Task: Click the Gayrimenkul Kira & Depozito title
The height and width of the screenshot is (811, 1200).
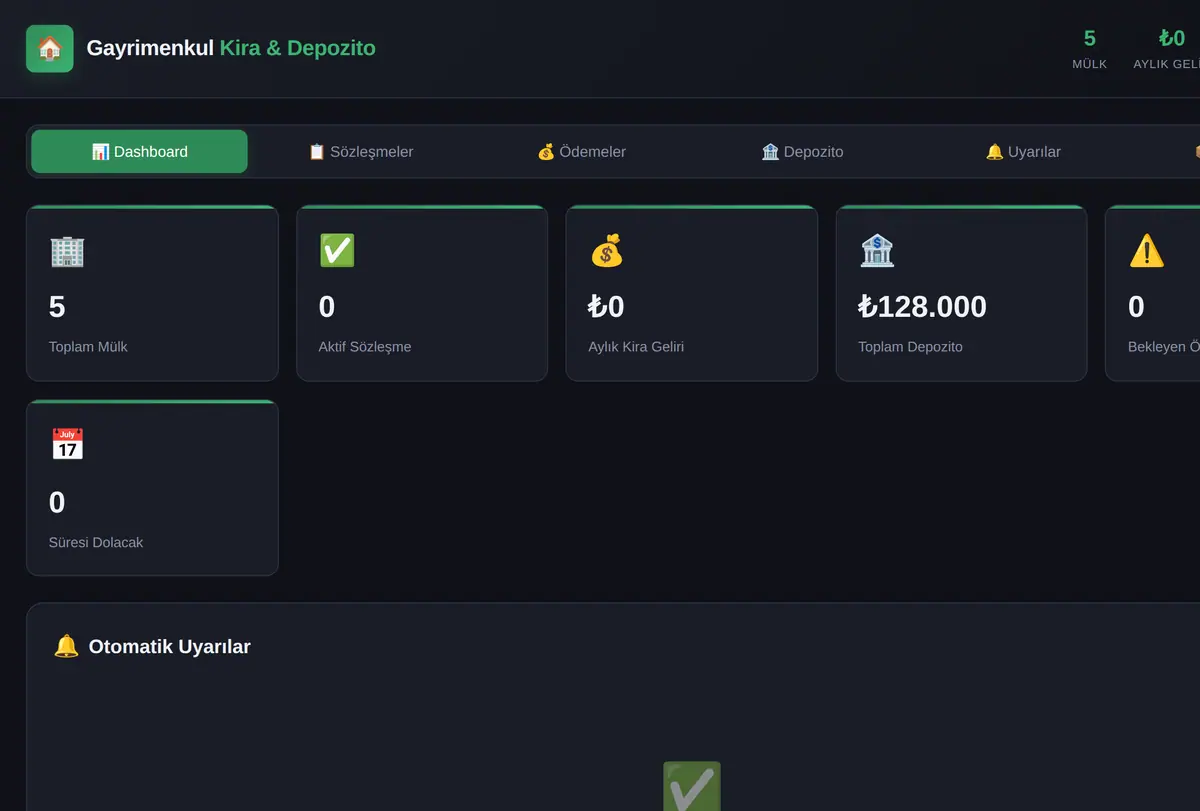Action: point(231,48)
